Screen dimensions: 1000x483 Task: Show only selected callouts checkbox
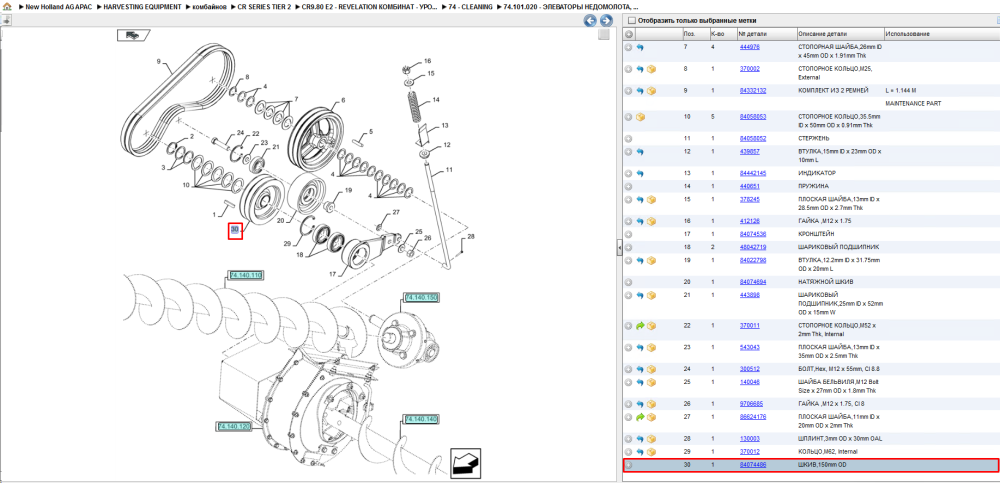pyautogui.click(x=632, y=20)
